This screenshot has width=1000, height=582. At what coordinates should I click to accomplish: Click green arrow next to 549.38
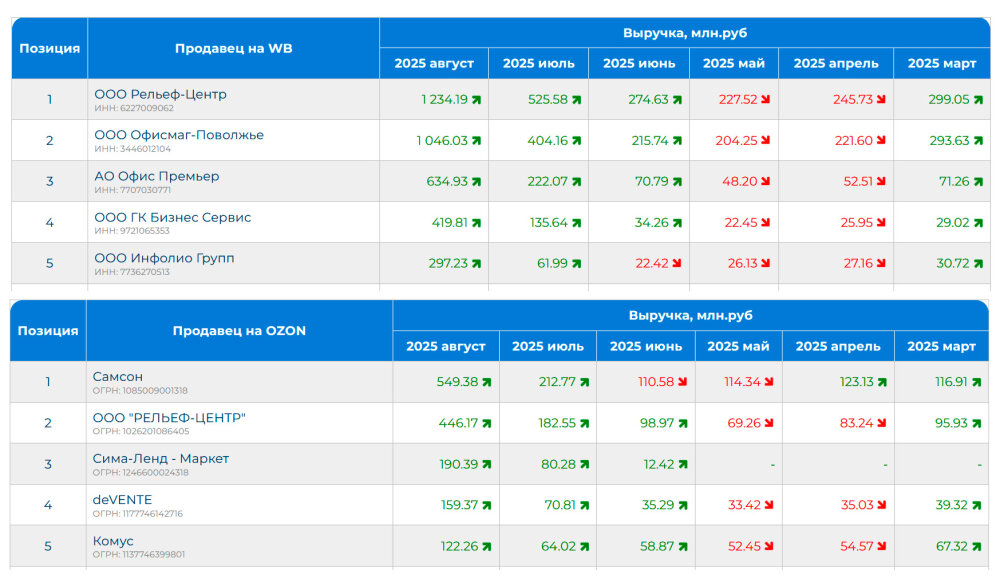(x=487, y=382)
